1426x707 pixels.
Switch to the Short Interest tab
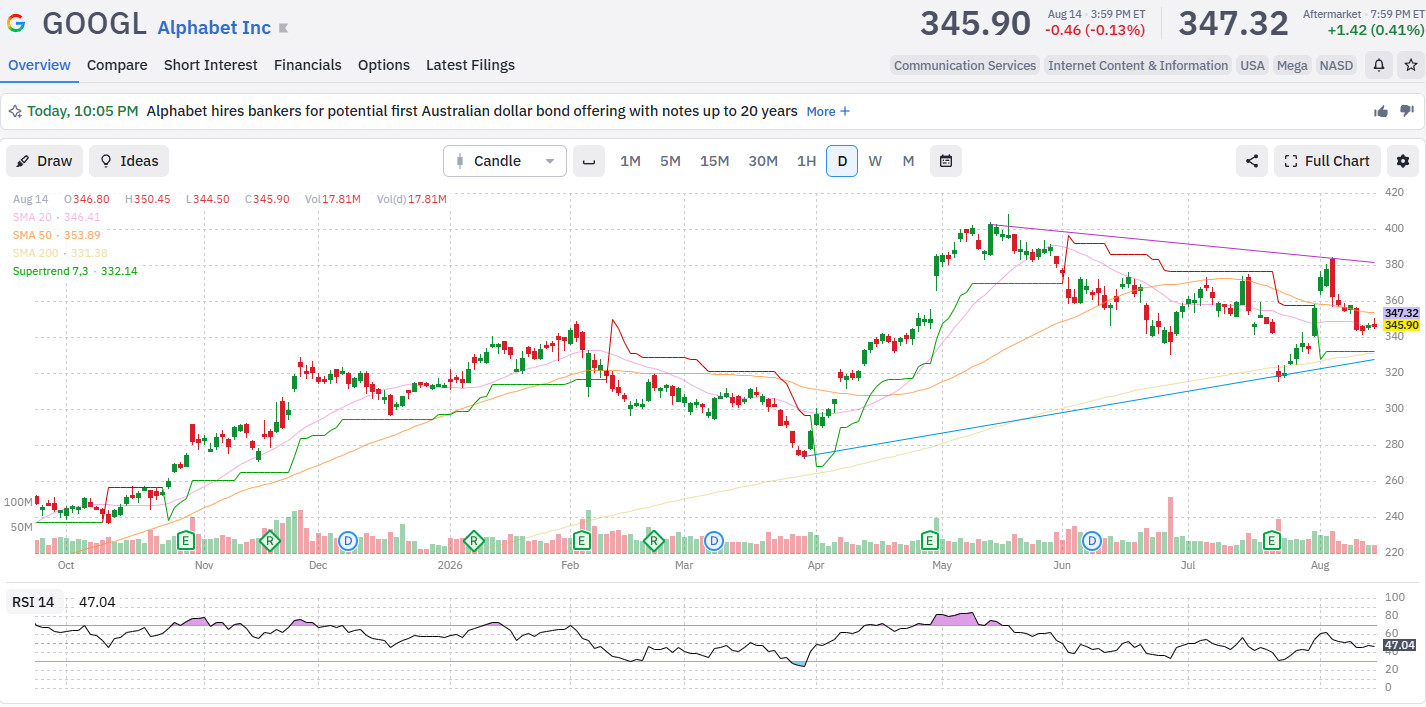click(210, 65)
